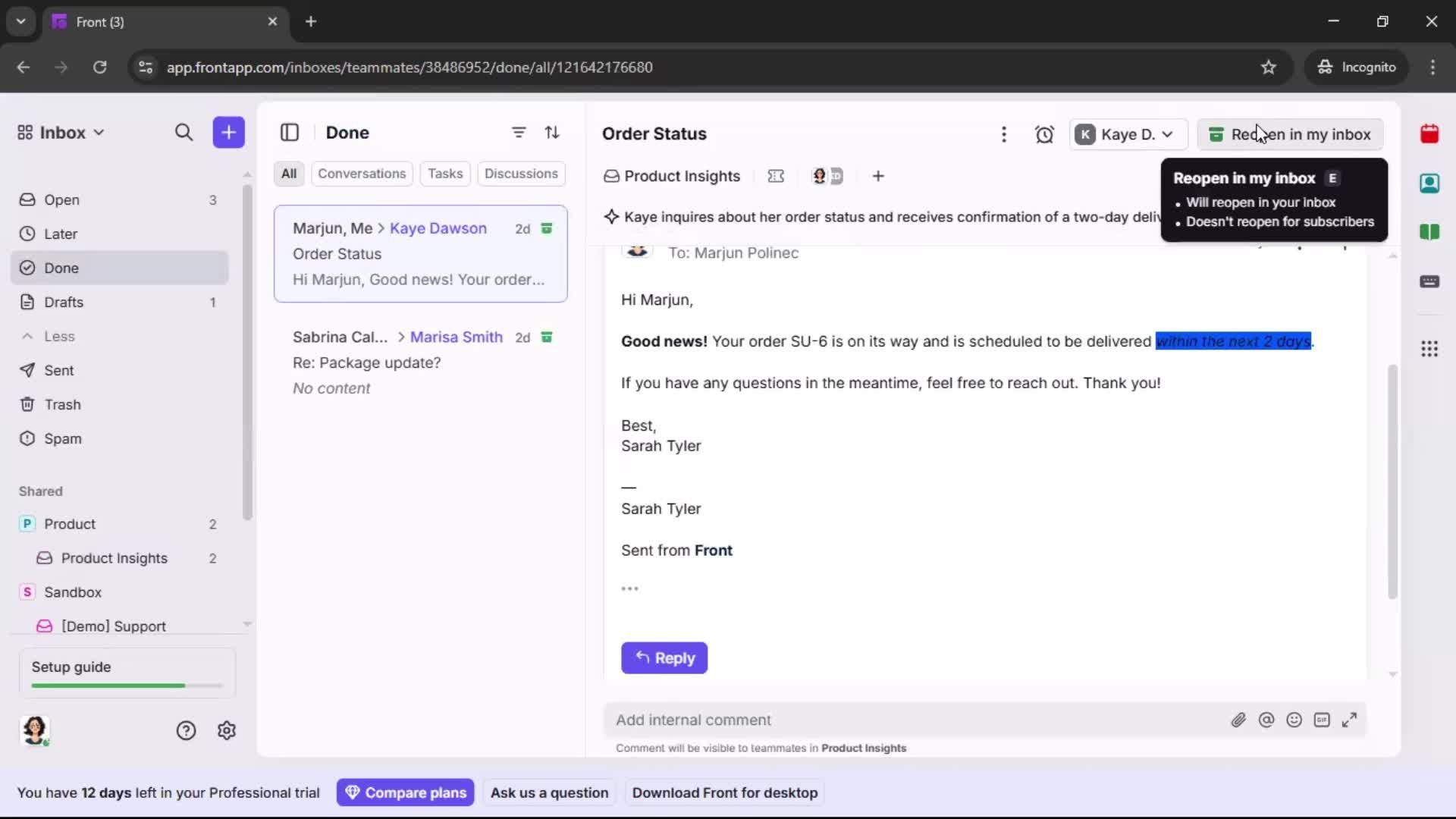Screen dimensions: 1456x819
Task: Reply to Sarah Tyler's message
Action: (664, 658)
